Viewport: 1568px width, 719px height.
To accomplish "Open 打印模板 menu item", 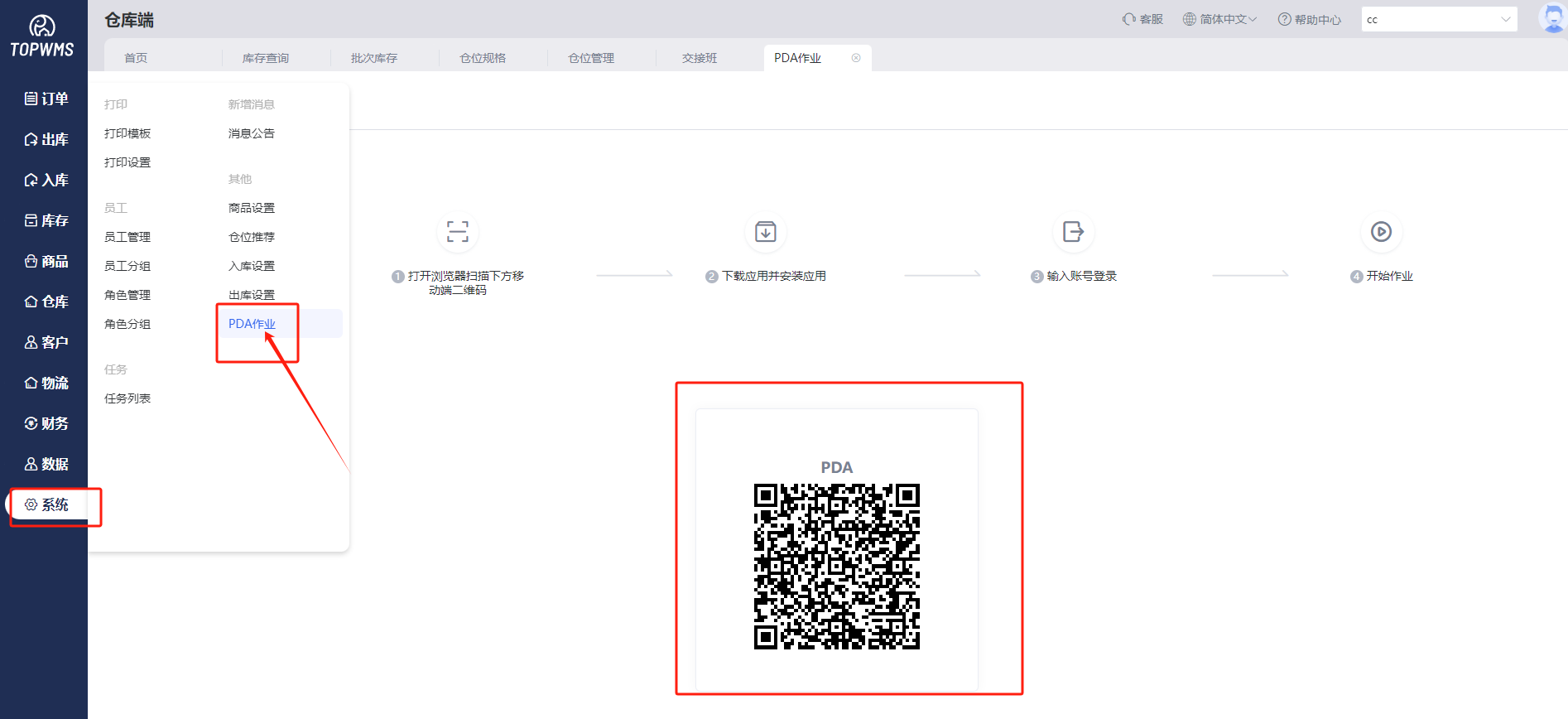I will click(x=127, y=133).
